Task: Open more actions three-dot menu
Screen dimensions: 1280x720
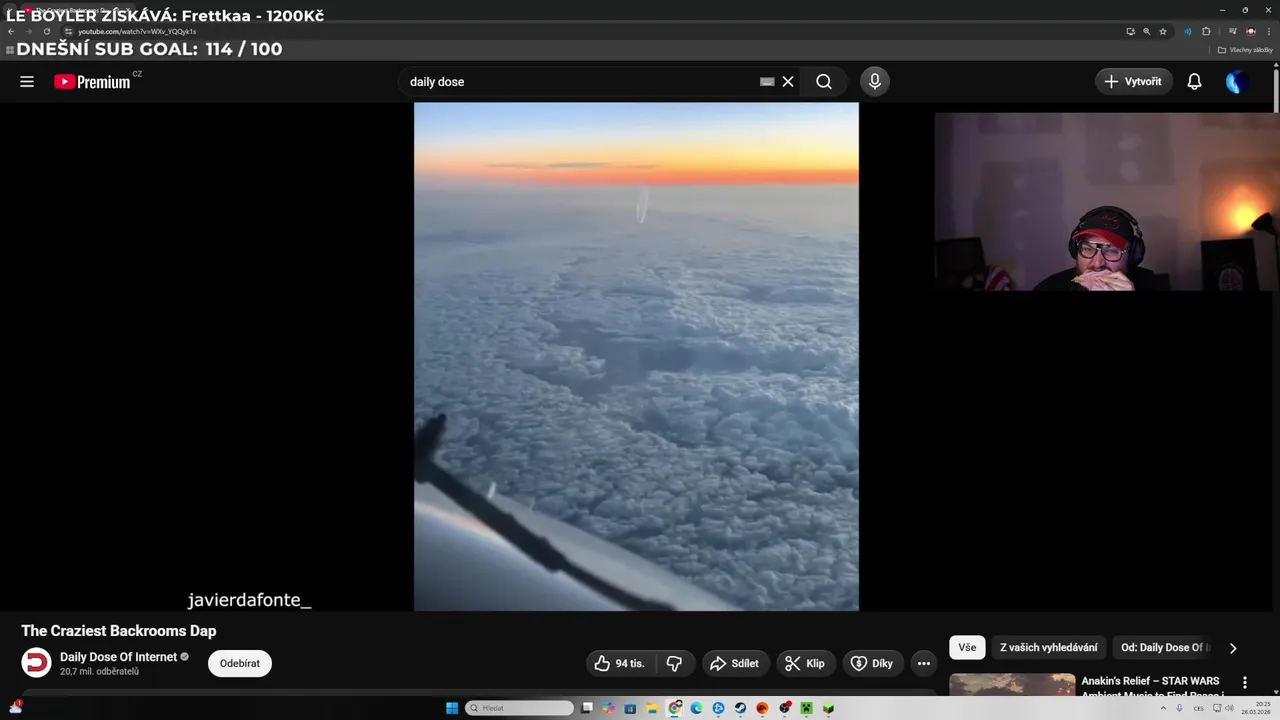Action: (924, 663)
